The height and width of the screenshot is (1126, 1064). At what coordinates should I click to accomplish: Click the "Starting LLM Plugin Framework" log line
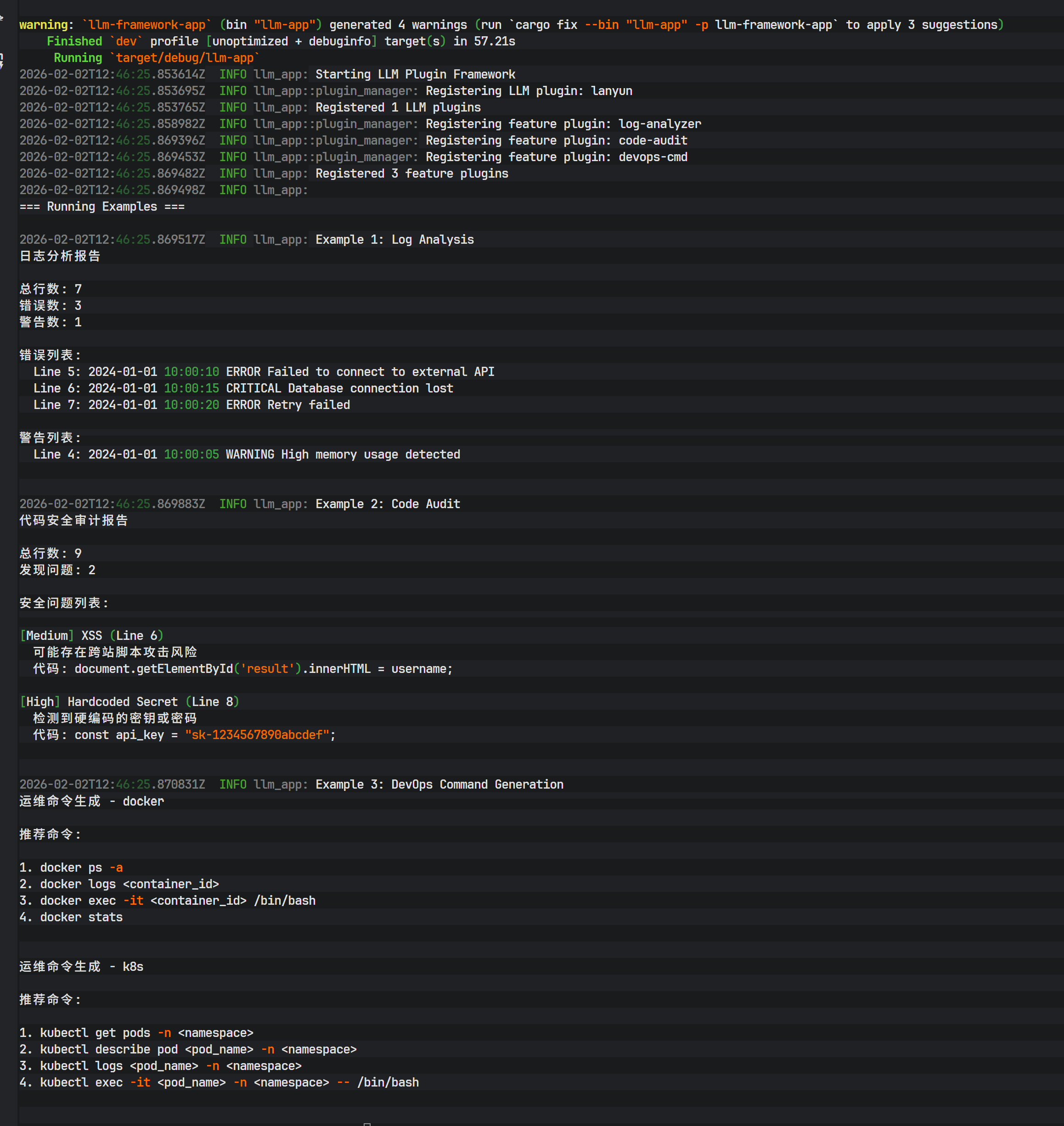[x=415, y=74]
